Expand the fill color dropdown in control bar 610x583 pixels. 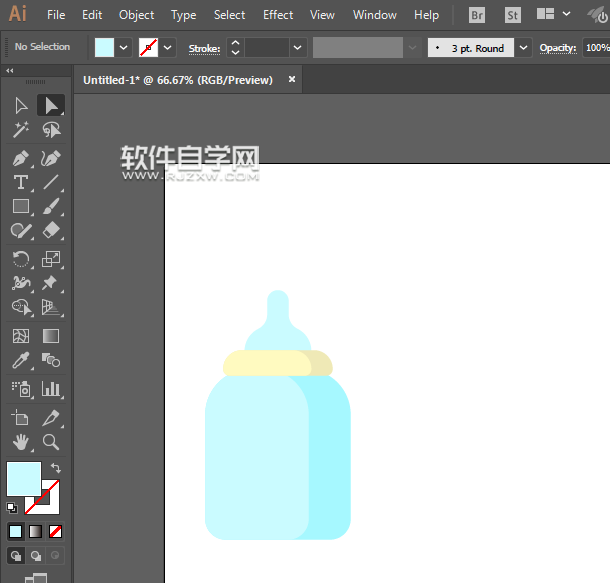[124, 48]
